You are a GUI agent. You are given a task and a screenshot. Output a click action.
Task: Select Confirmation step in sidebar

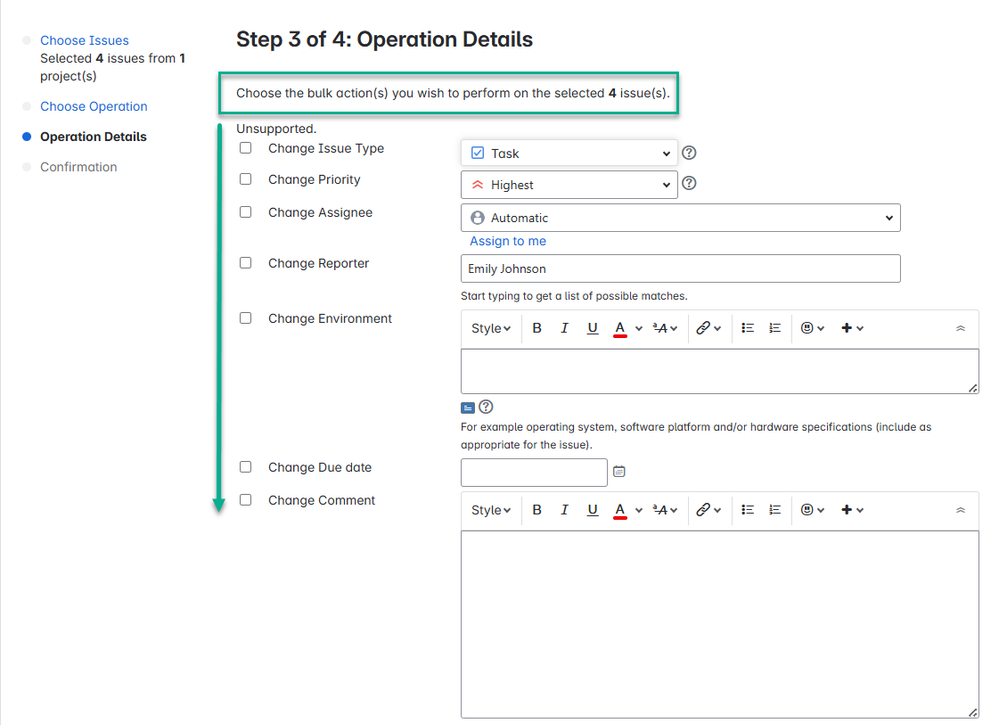point(78,167)
